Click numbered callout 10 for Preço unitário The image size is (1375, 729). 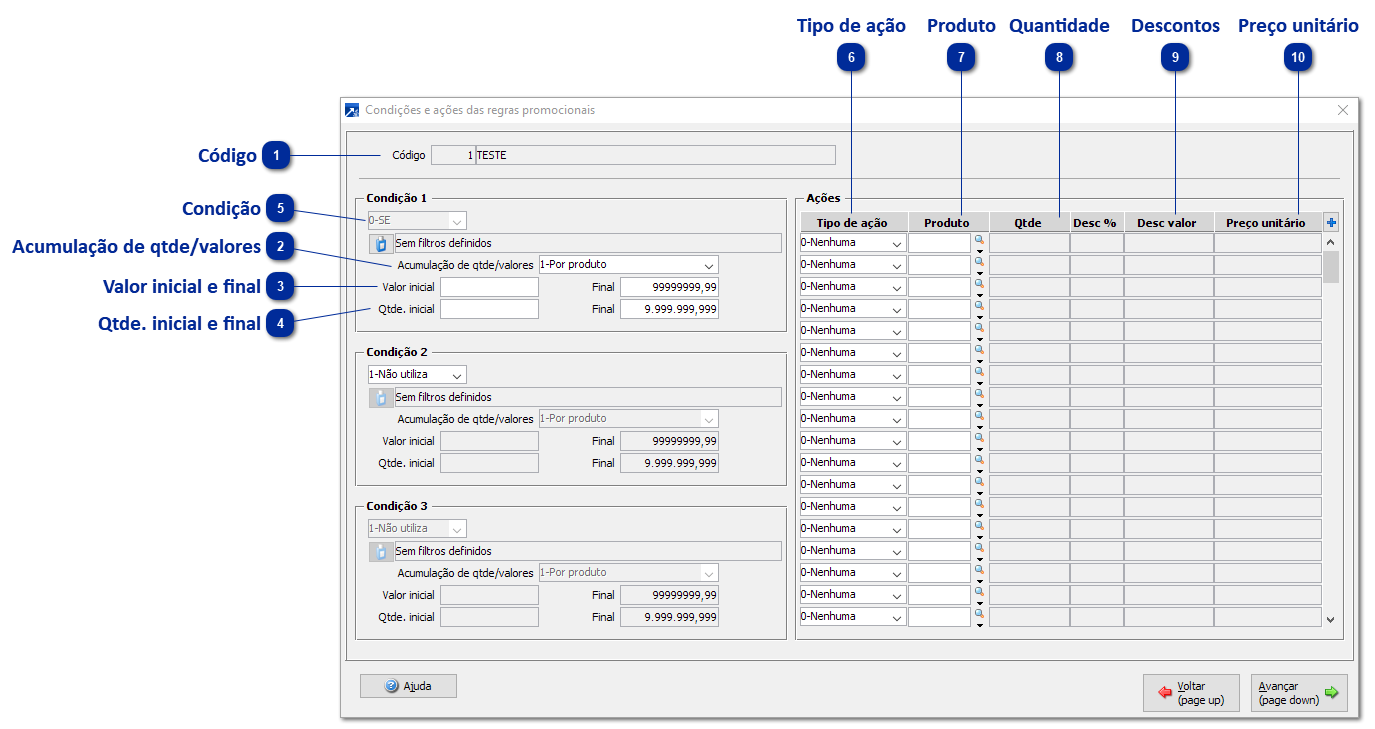(1297, 58)
